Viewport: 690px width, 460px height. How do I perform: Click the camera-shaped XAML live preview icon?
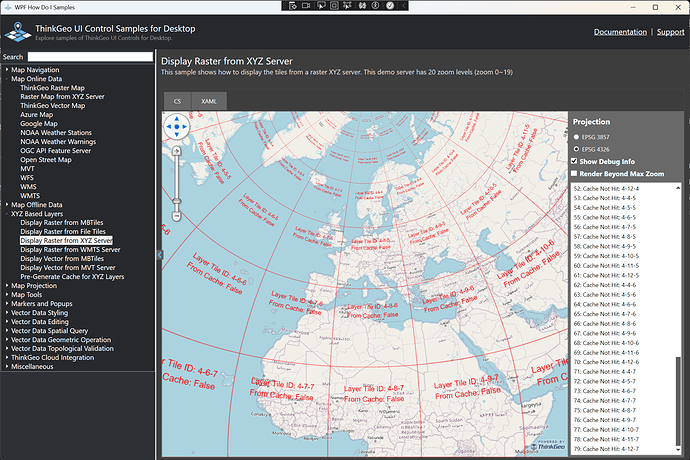pos(306,6)
